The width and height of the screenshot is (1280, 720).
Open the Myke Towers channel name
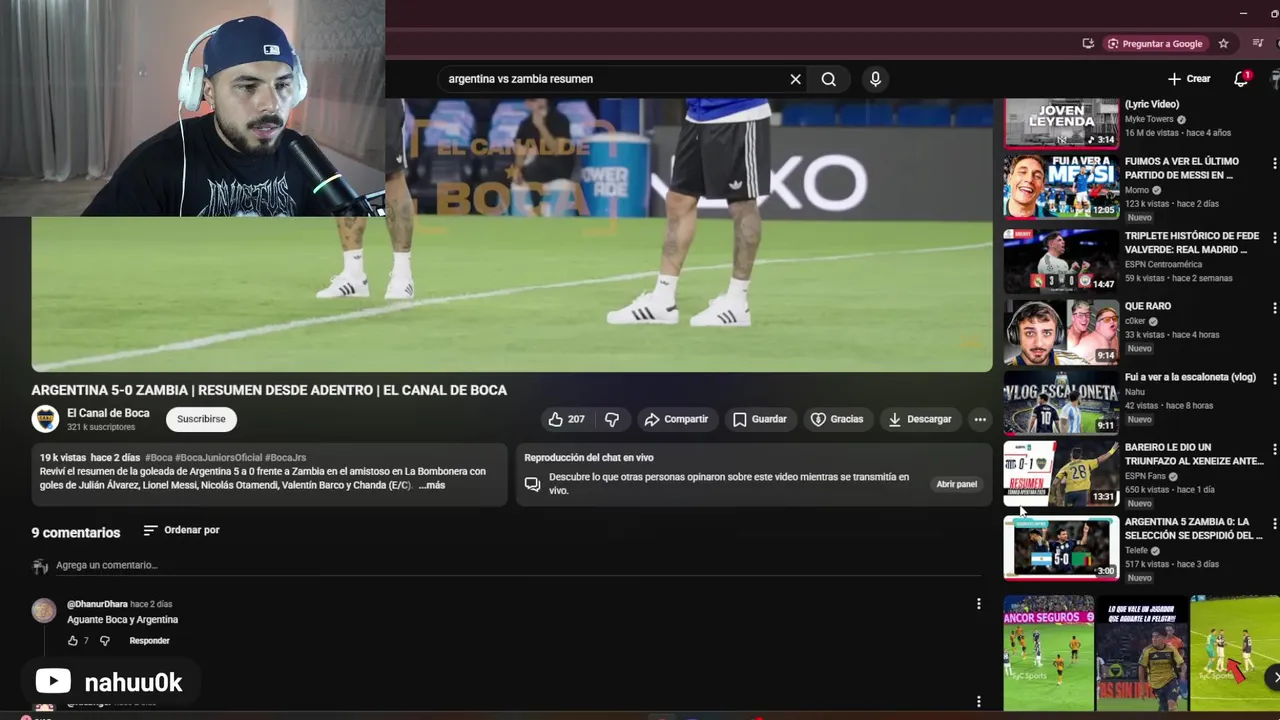[x=1149, y=119]
